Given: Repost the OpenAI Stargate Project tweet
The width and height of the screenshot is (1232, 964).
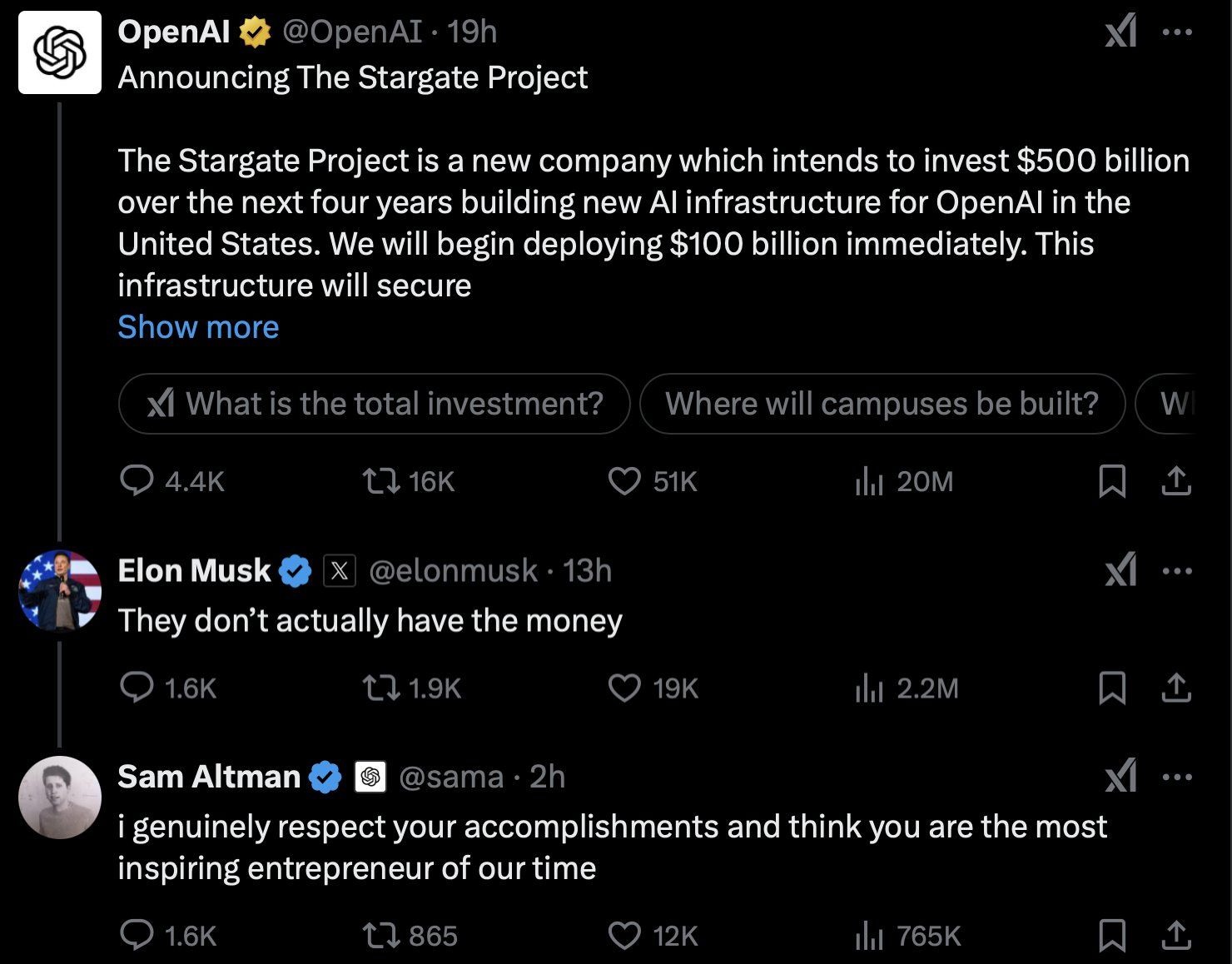Looking at the screenshot, I should click(x=381, y=481).
